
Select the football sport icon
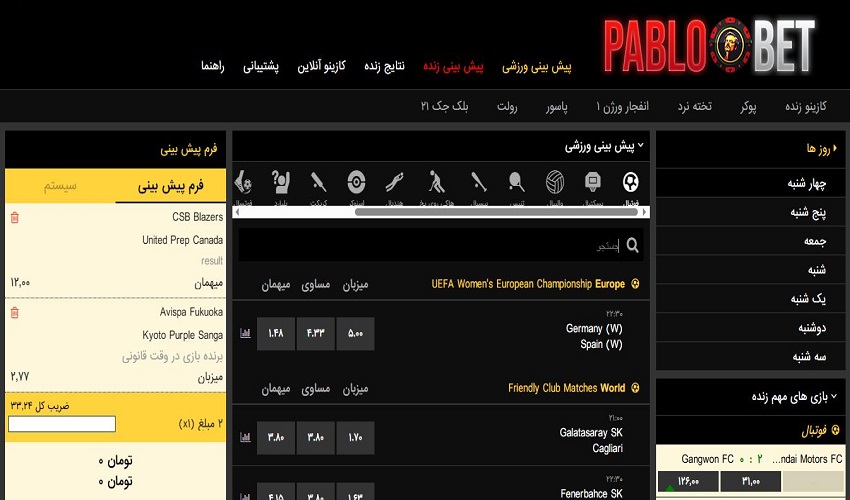630,183
